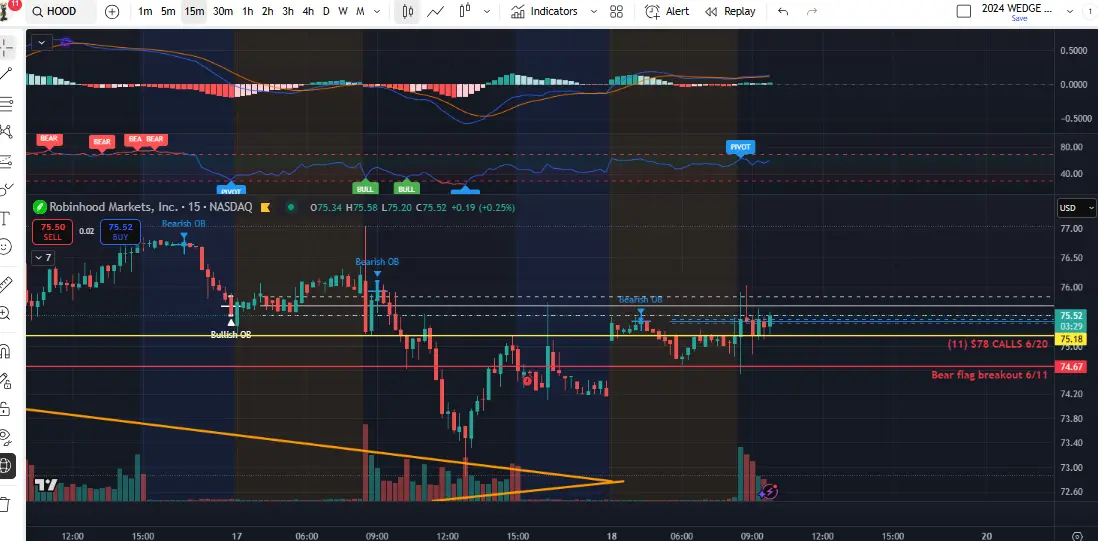Switch to the 30m timeframe
The height and width of the screenshot is (541, 1098).
tap(223, 11)
